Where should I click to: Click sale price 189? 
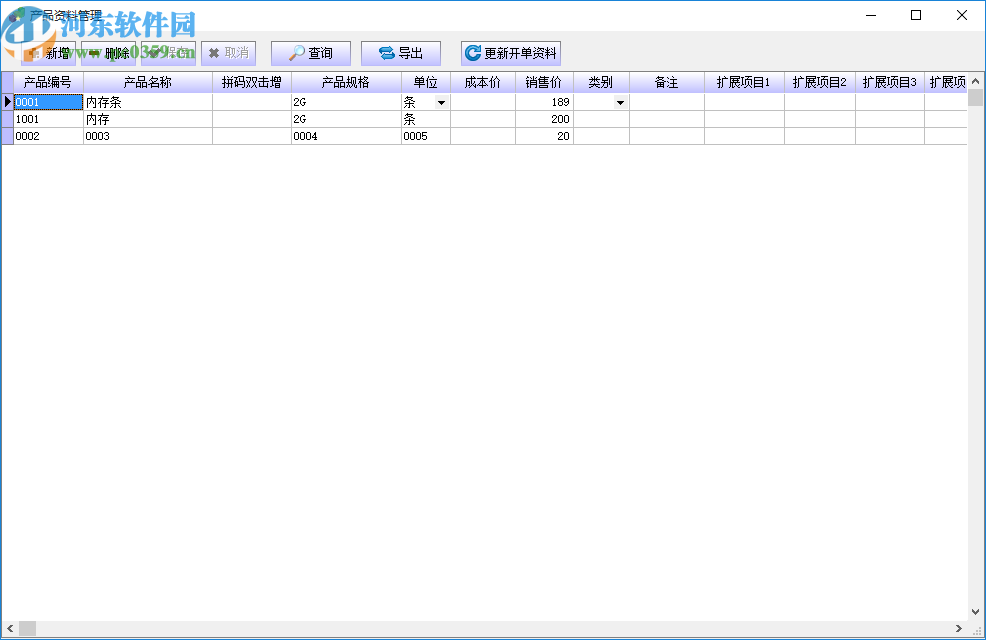tap(545, 102)
